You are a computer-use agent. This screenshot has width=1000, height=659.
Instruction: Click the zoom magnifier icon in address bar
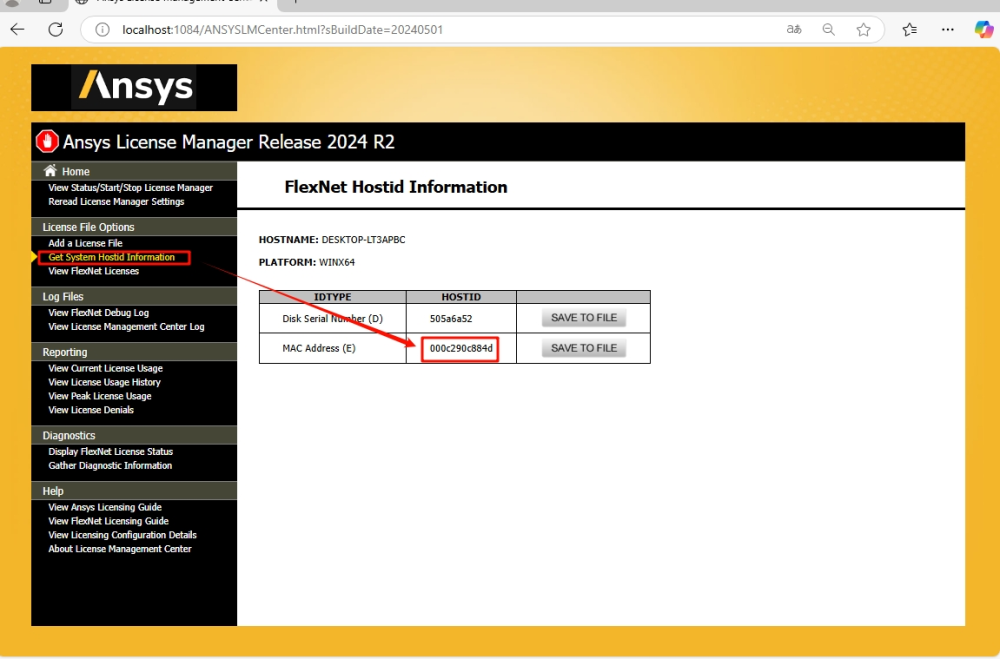[x=828, y=30]
